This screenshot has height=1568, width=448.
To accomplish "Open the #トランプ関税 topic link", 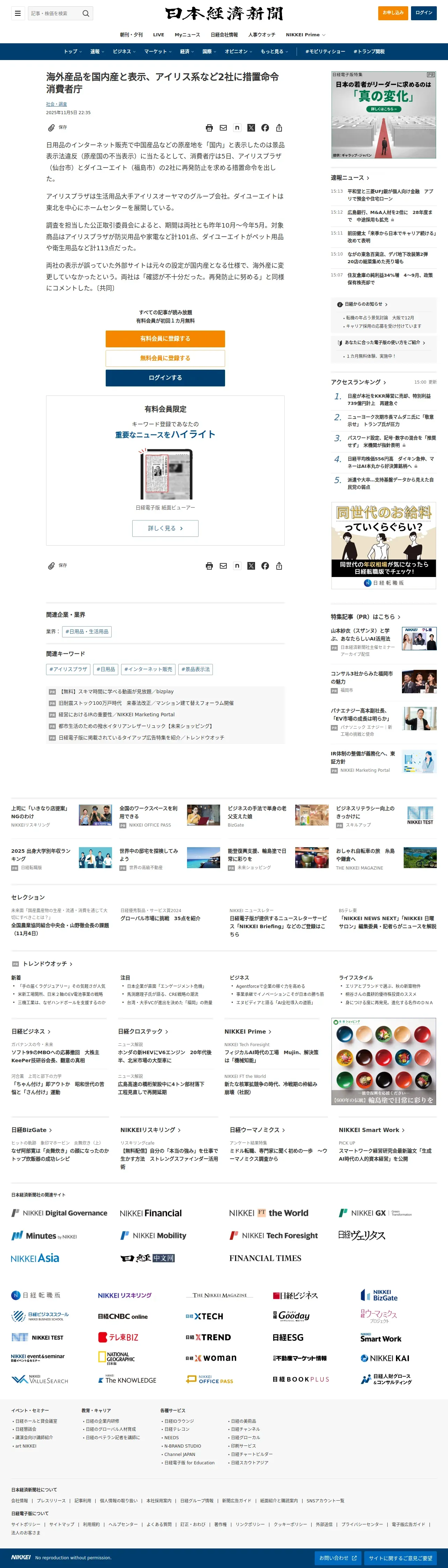I will 369,52.
